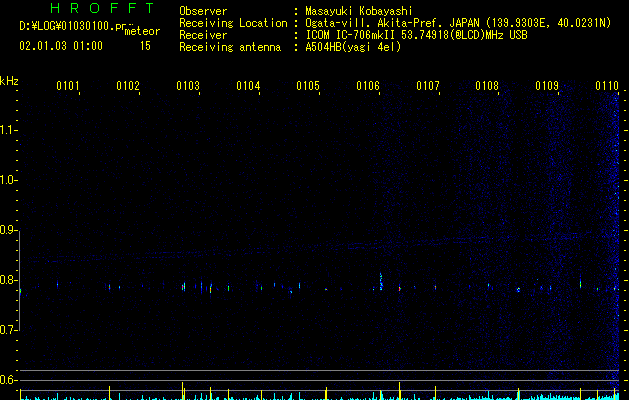
Task: Click the Receiving Location label
Action: coord(233,23)
